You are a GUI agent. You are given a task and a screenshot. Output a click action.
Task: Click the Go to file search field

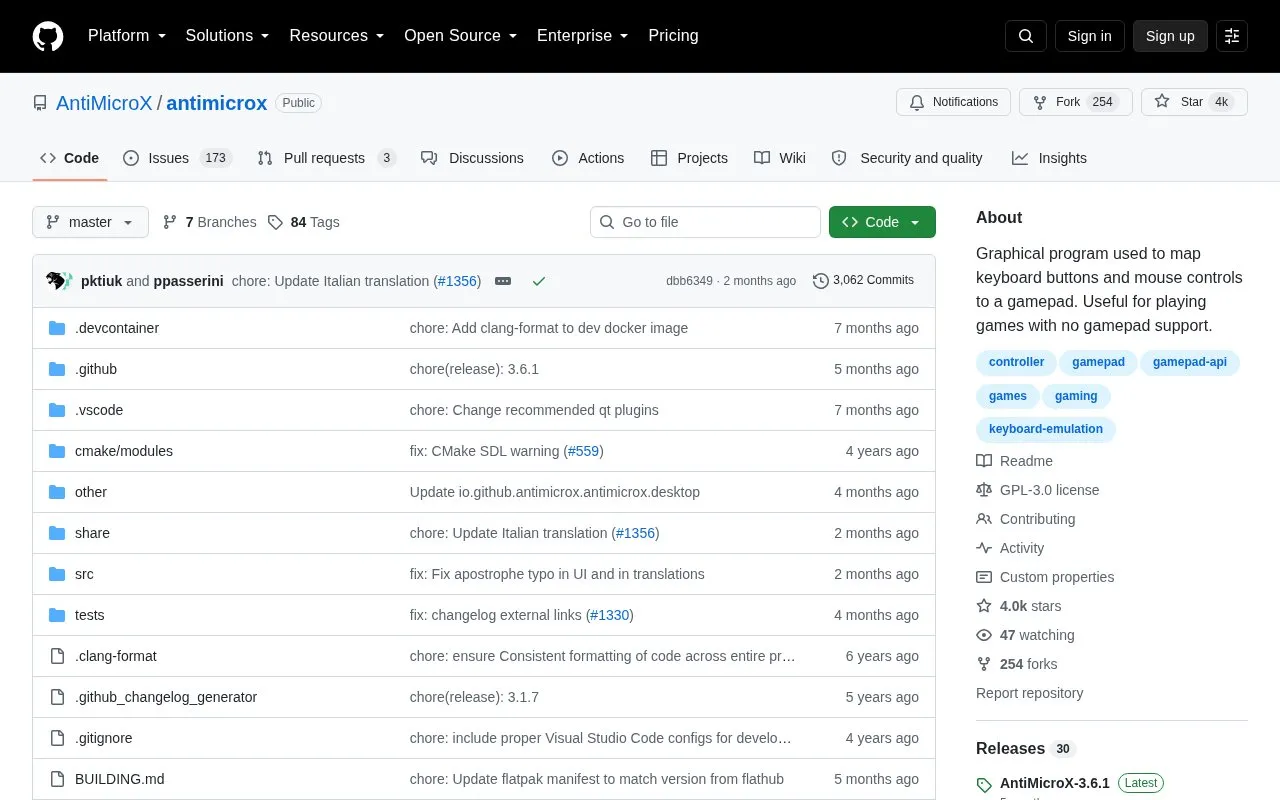[x=705, y=222]
